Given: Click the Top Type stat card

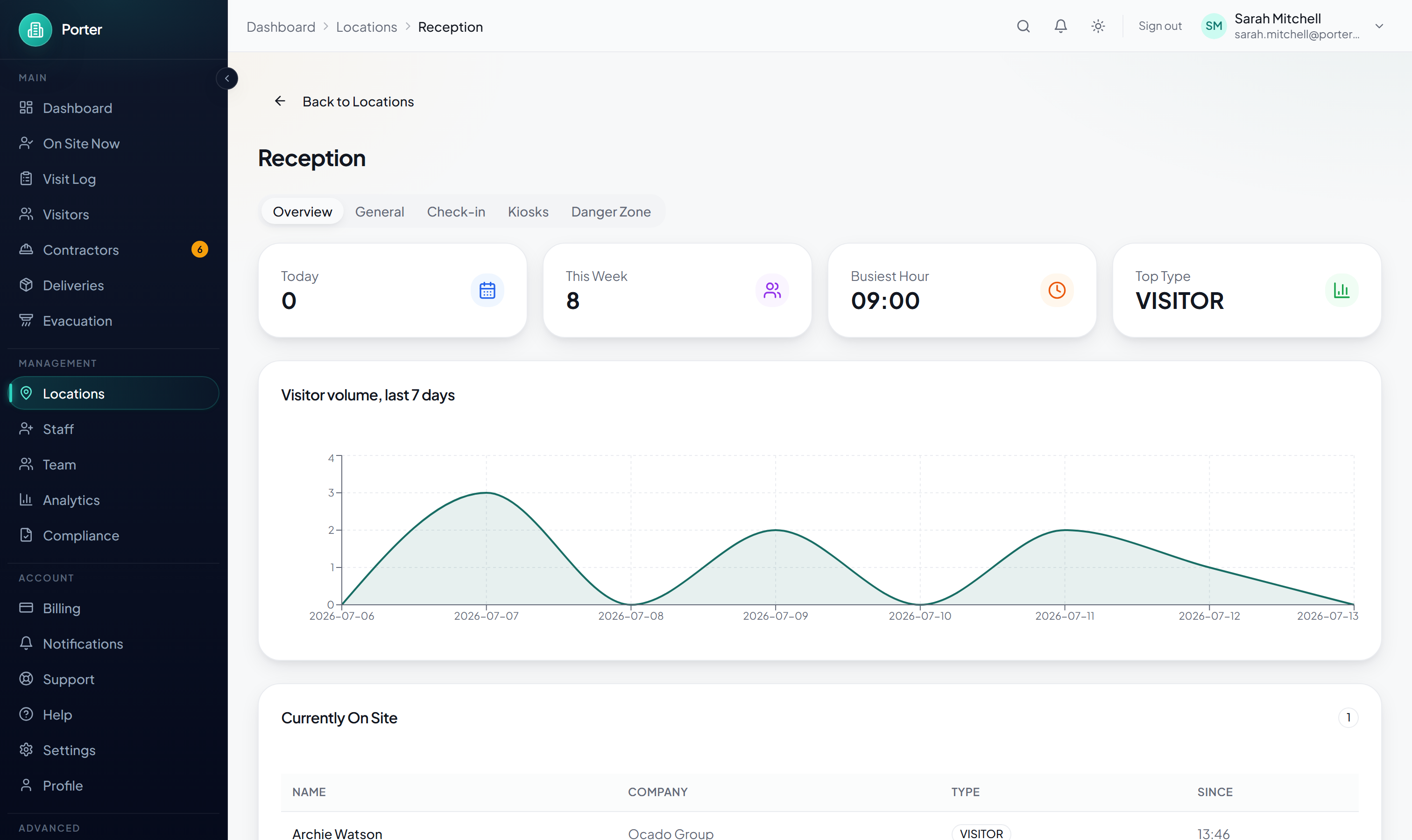Looking at the screenshot, I should click(x=1247, y=290).
